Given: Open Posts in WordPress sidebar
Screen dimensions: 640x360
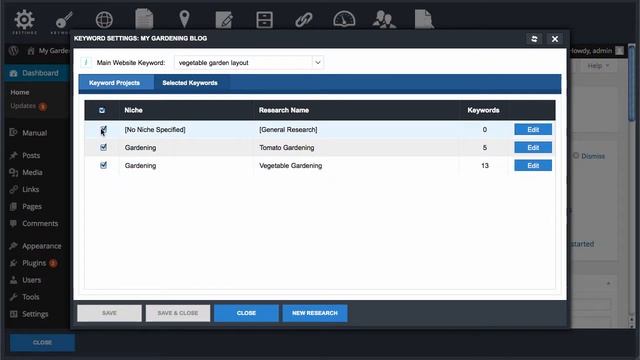Looking at the screenshot, I should coord(31,156).
